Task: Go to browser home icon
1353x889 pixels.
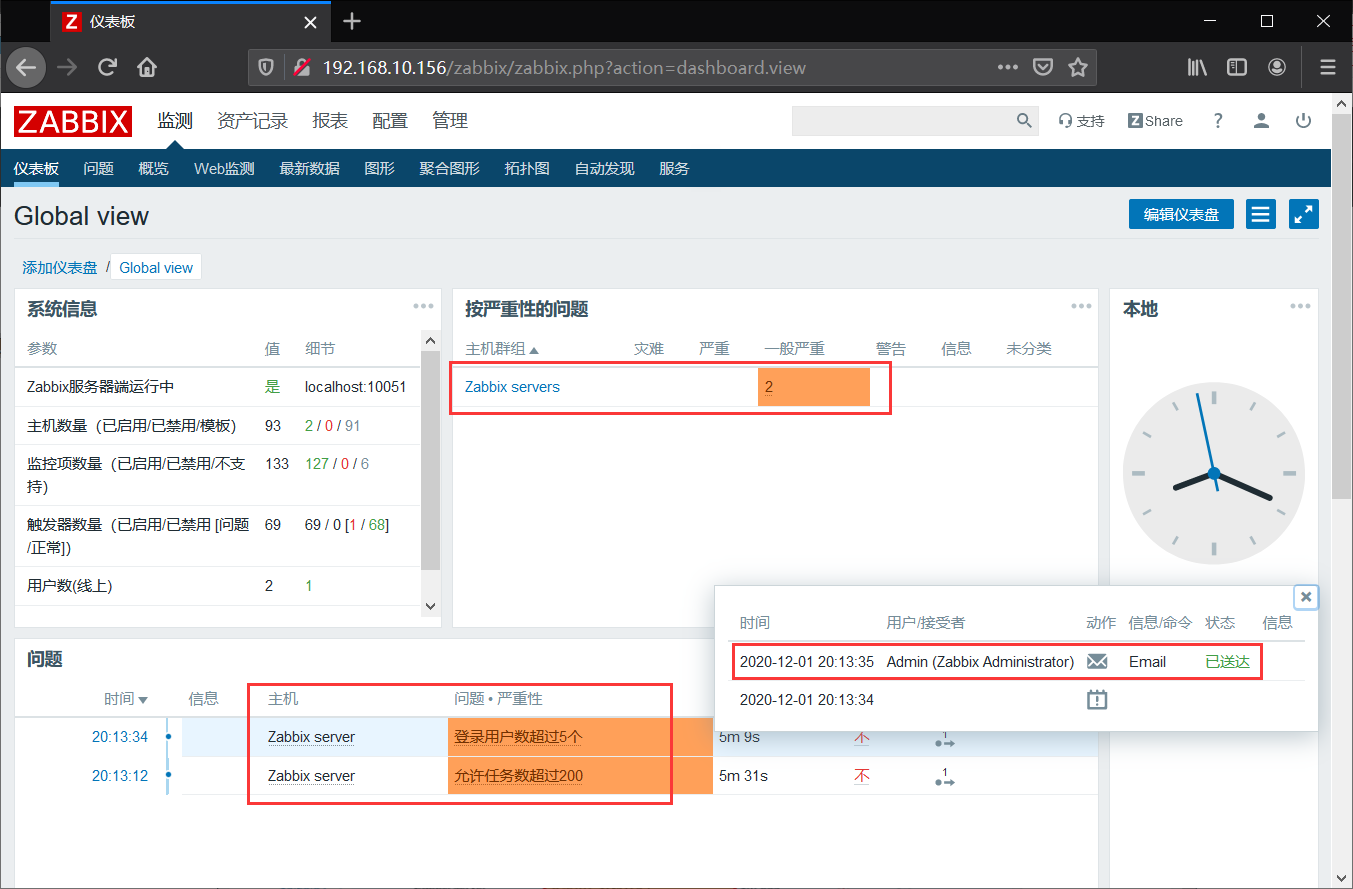Action: pyautogui.click(x=147, y=67)
